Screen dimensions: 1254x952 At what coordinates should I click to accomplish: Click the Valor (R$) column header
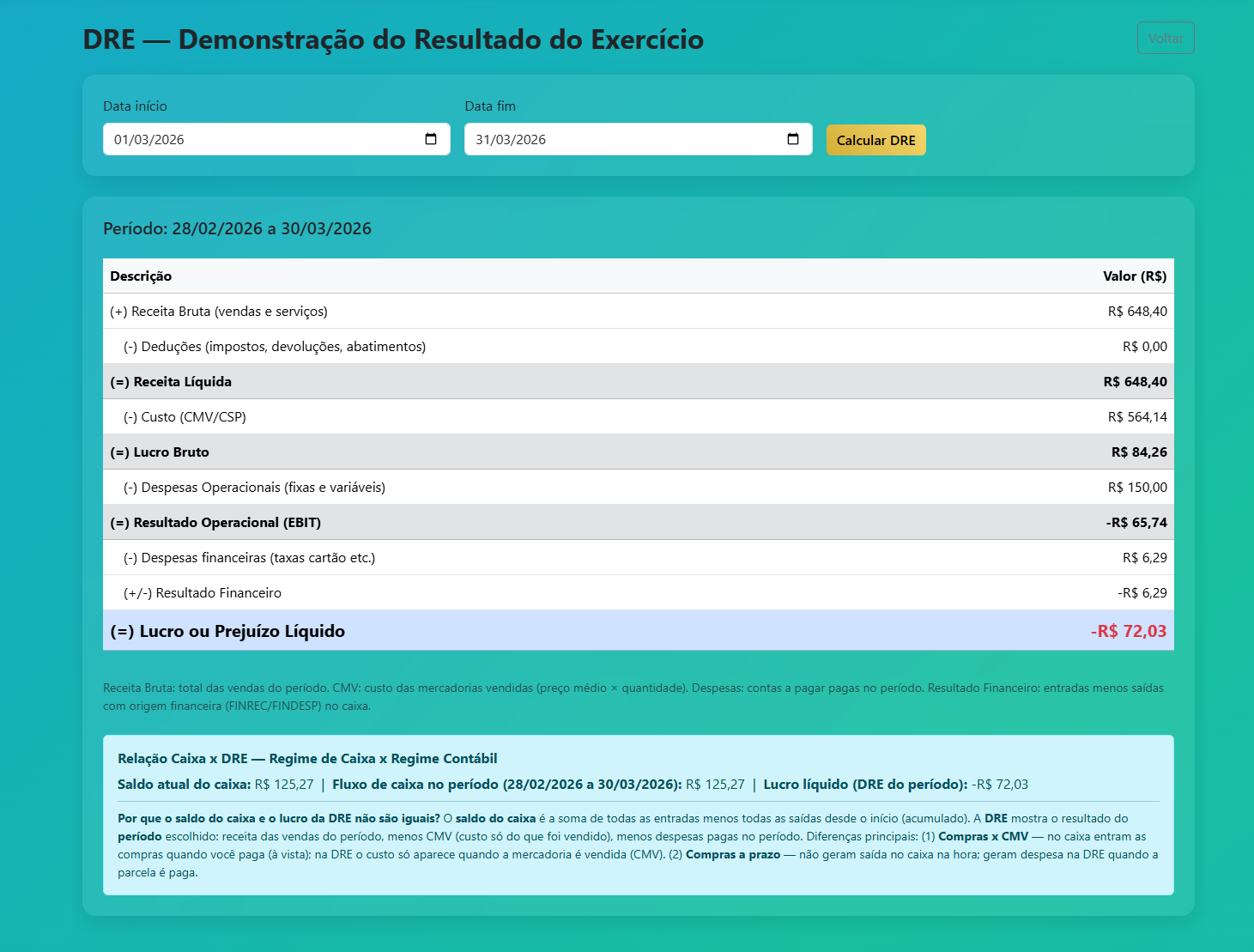point(1134,276)
